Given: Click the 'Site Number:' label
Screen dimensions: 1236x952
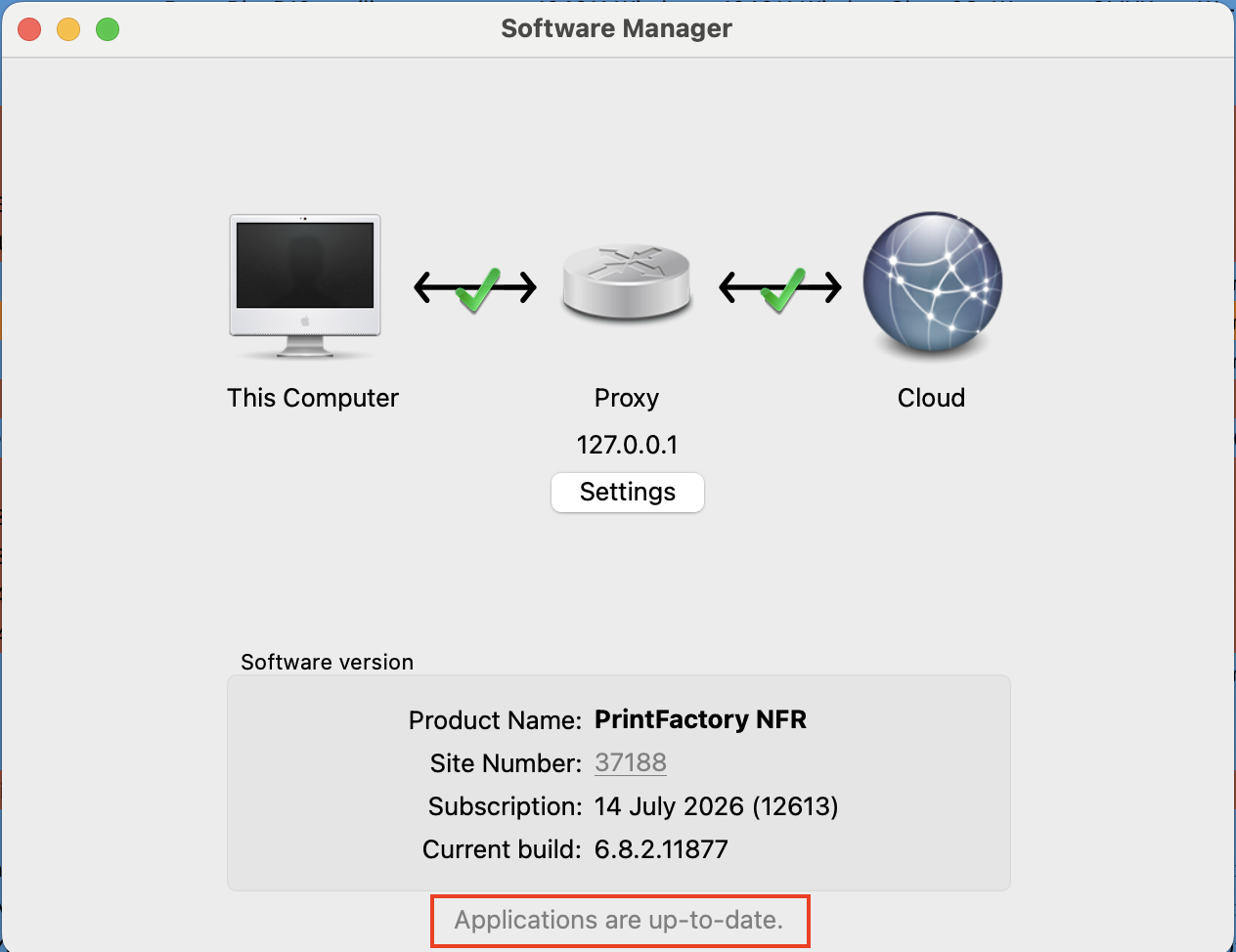Looking at the screenshot, I should tap(507, 763).
